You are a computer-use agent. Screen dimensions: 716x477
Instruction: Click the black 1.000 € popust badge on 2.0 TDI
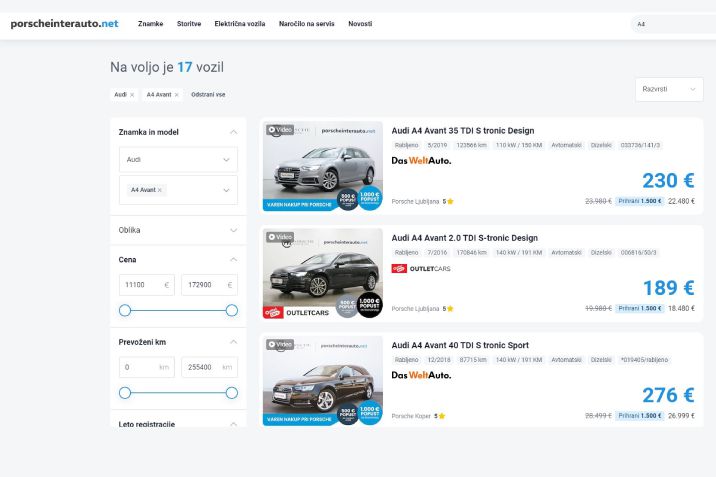click(369, 305)
